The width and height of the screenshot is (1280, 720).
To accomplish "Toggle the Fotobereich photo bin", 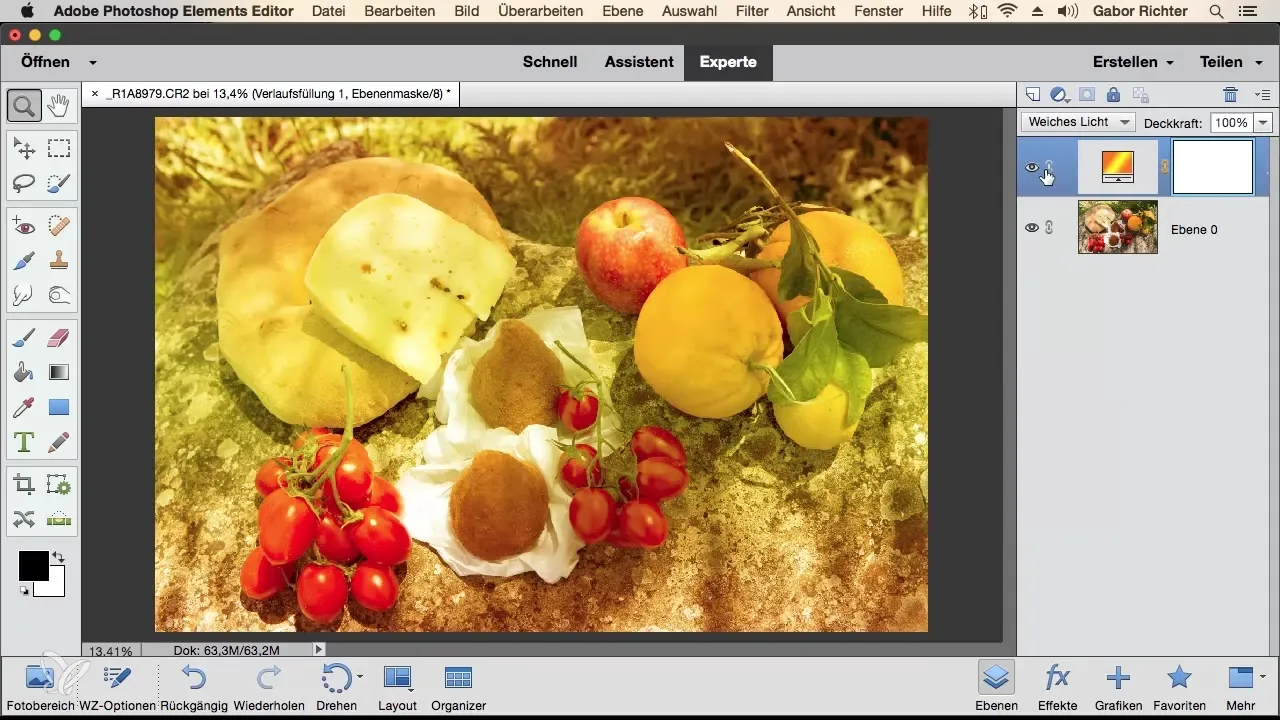I will pyautogui.click(x=40, y=687).
